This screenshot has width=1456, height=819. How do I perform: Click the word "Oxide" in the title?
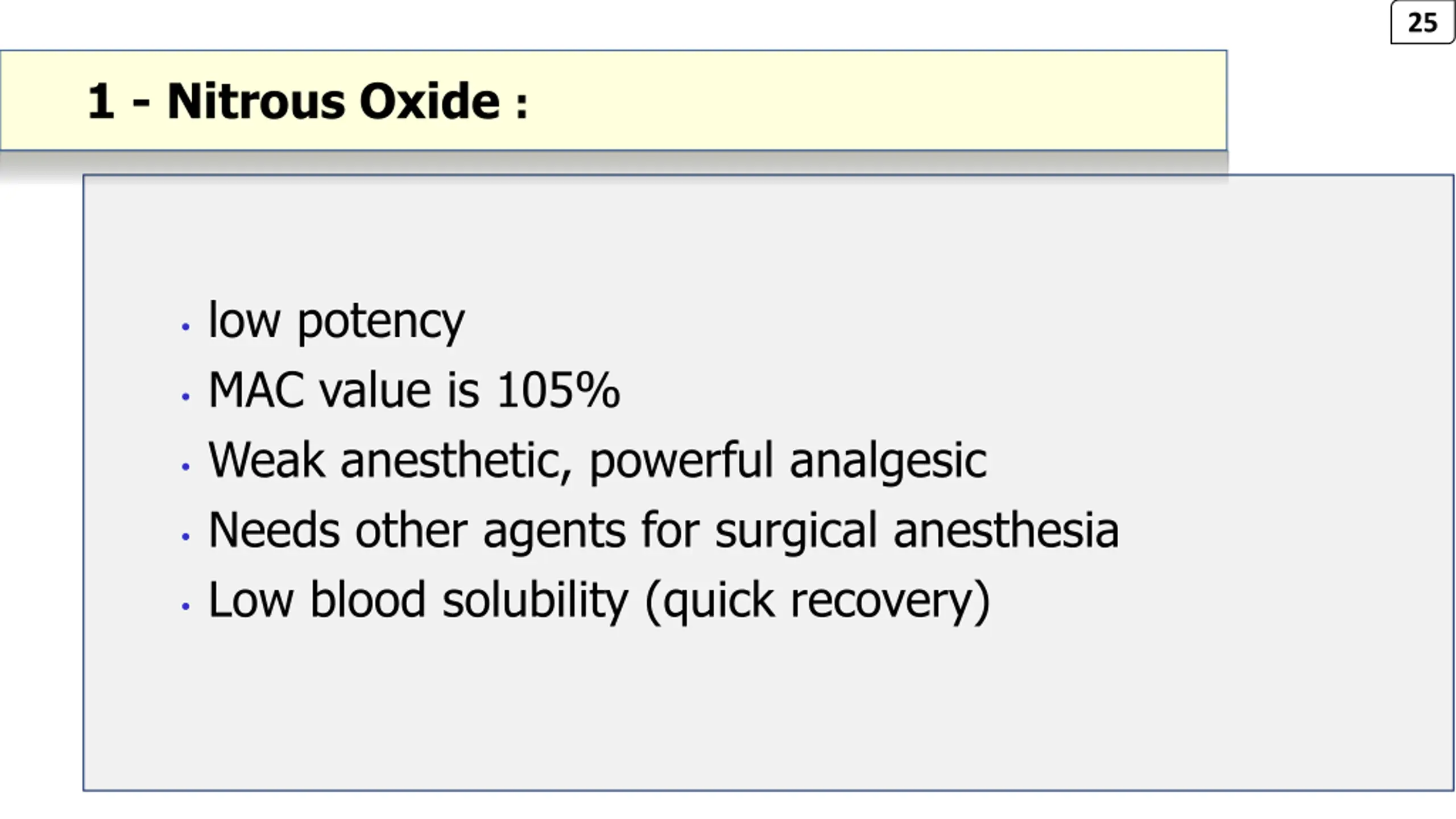[x=430, y=101]
